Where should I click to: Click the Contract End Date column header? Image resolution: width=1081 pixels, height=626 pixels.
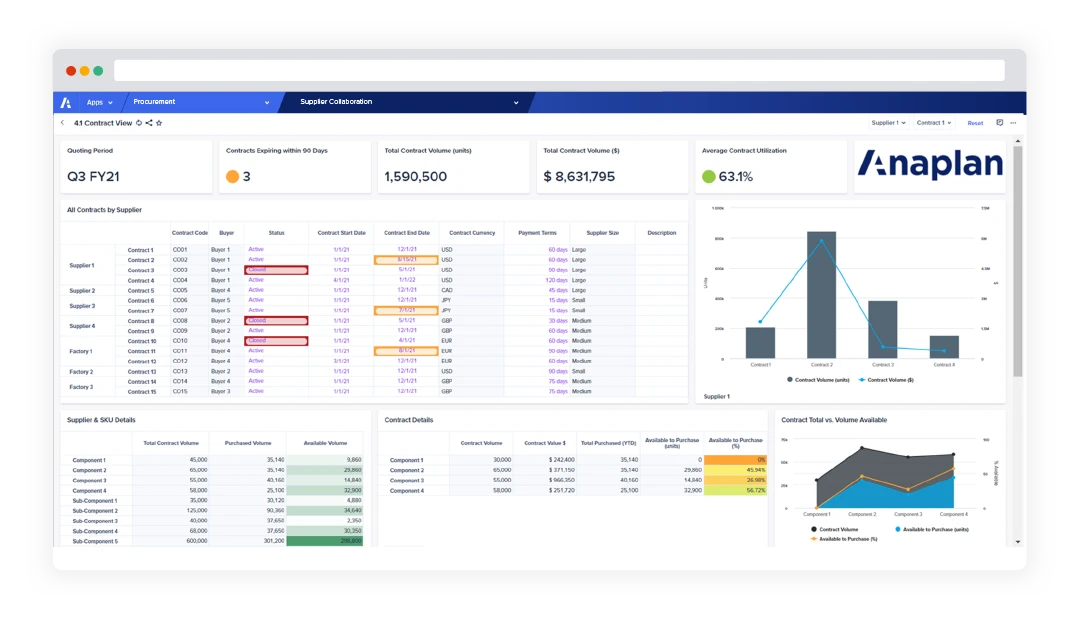point(407,233)
